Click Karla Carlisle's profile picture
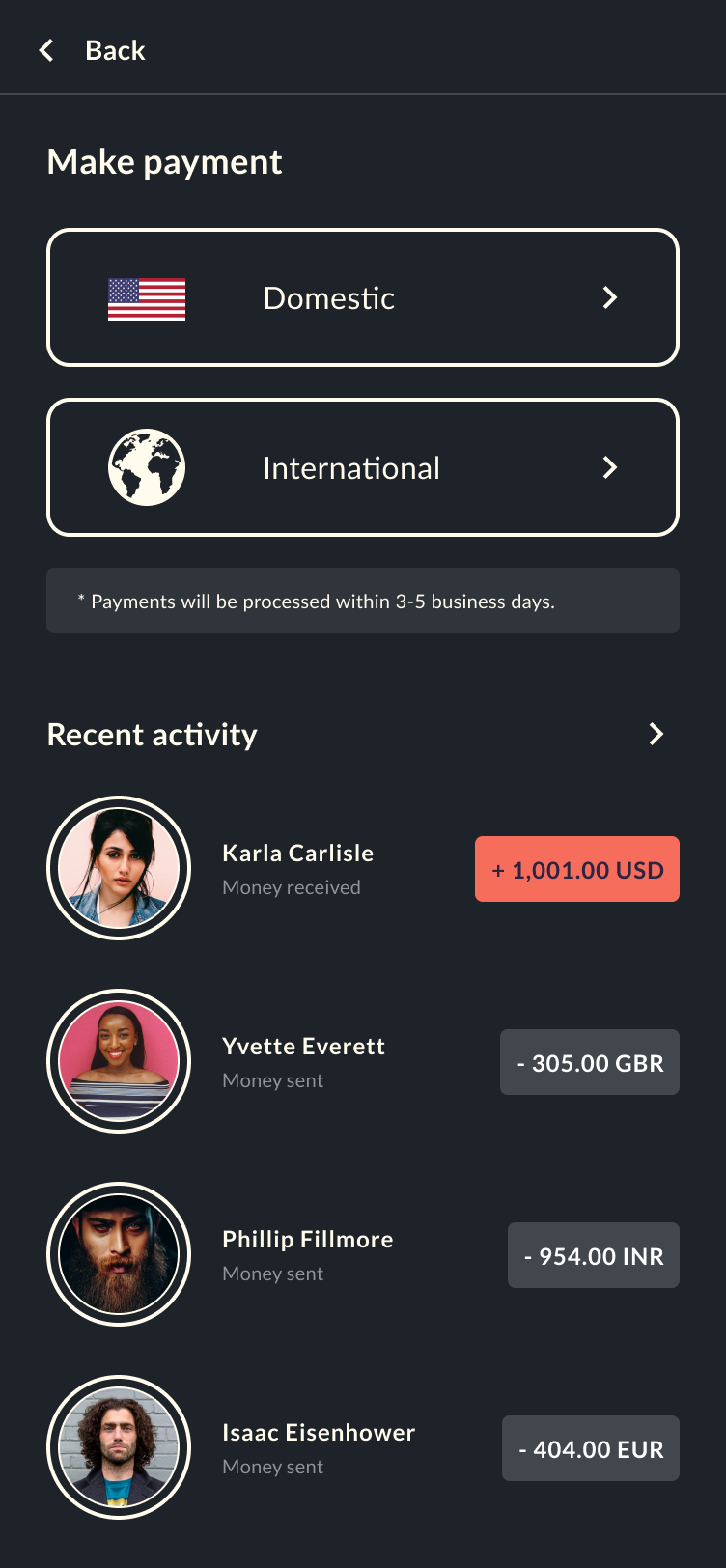Image resolution: width=726 pixels, height=1568 pixels. click(119, 867)
